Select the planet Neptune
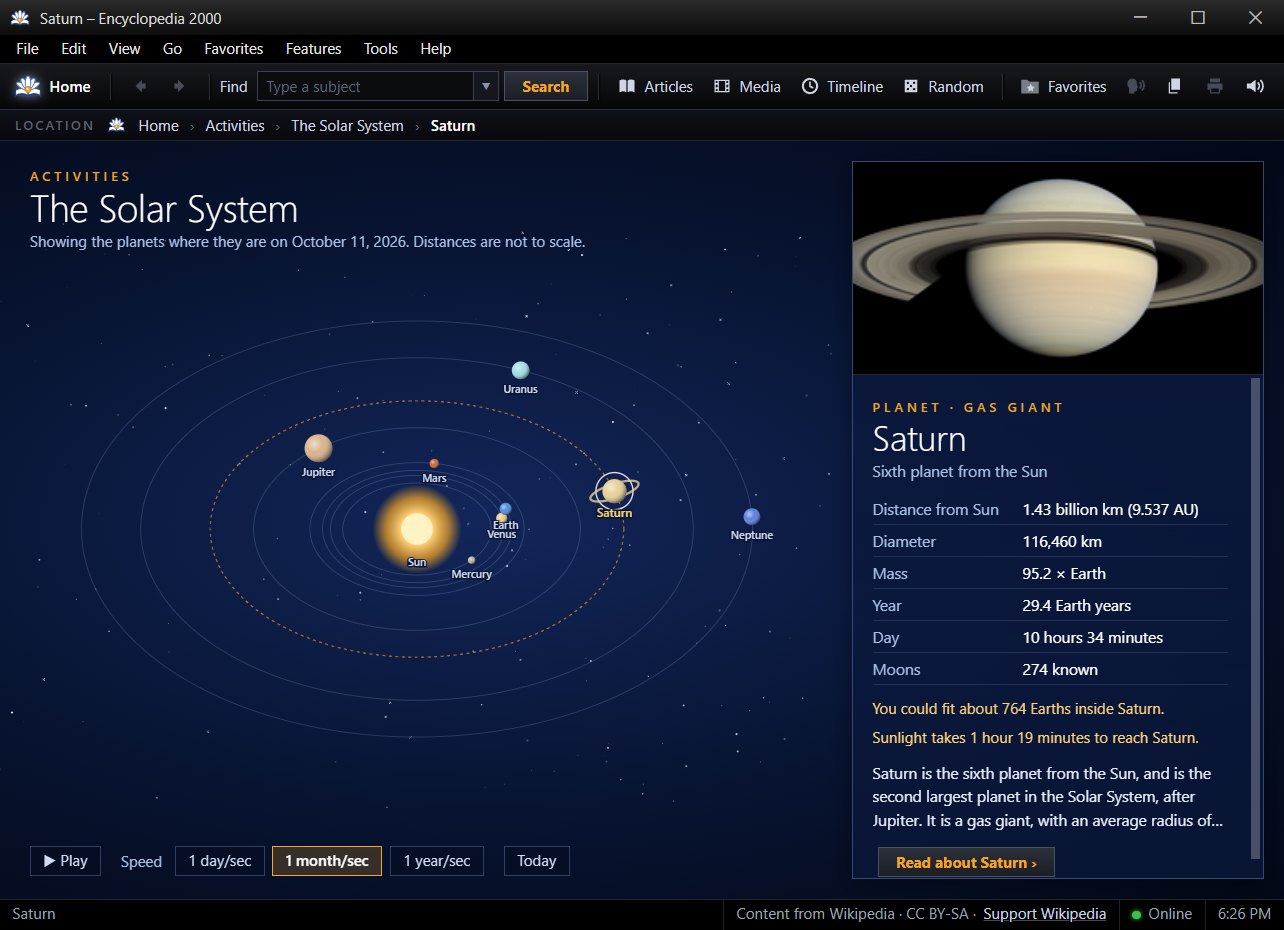Screen dimensions: 1284x930 click(752, 516)
